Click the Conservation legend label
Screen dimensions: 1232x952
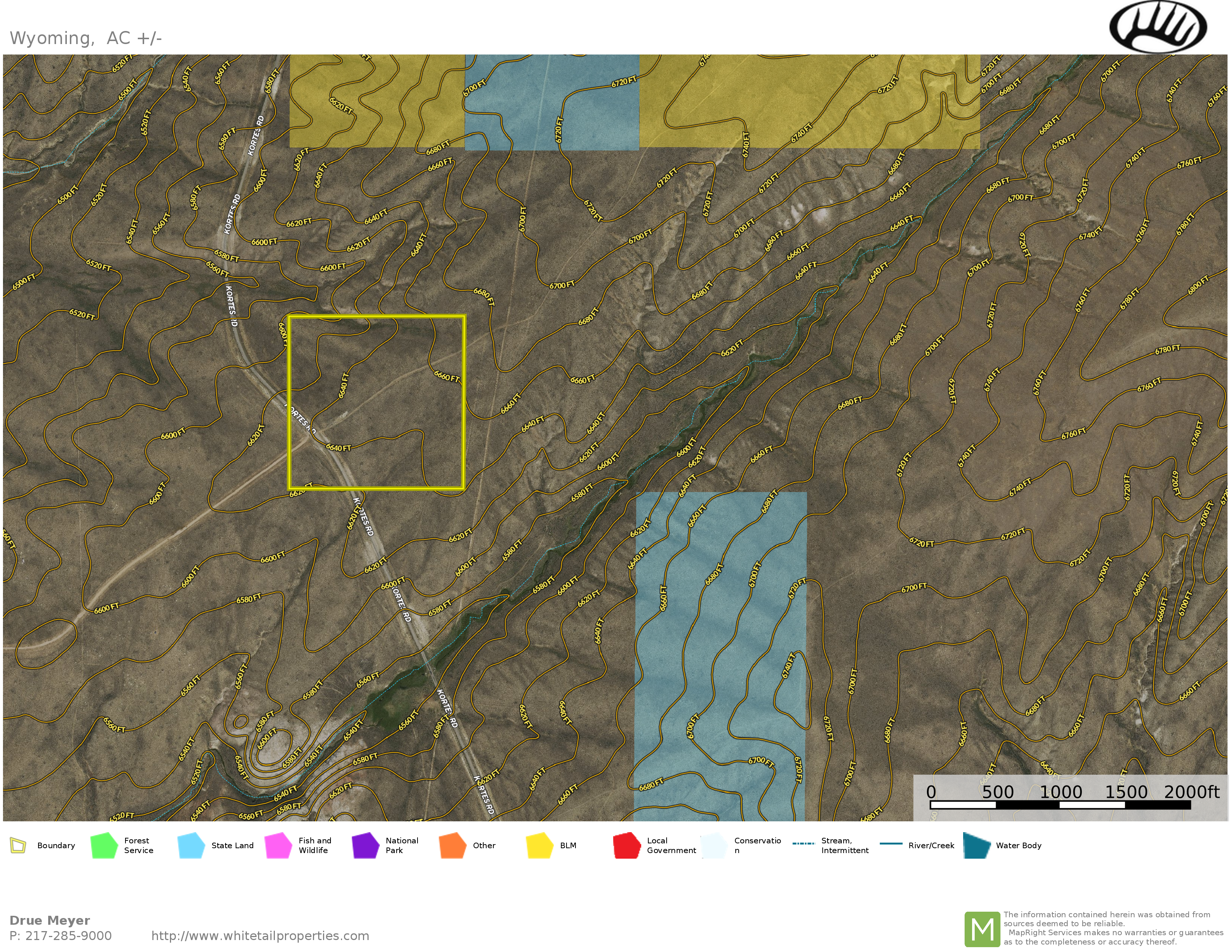757,845
